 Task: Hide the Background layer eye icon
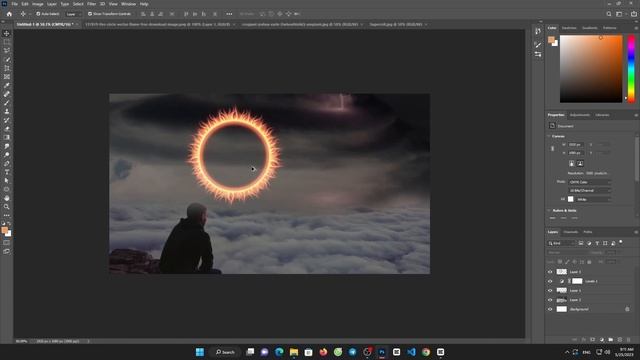(x=550, y=309)
